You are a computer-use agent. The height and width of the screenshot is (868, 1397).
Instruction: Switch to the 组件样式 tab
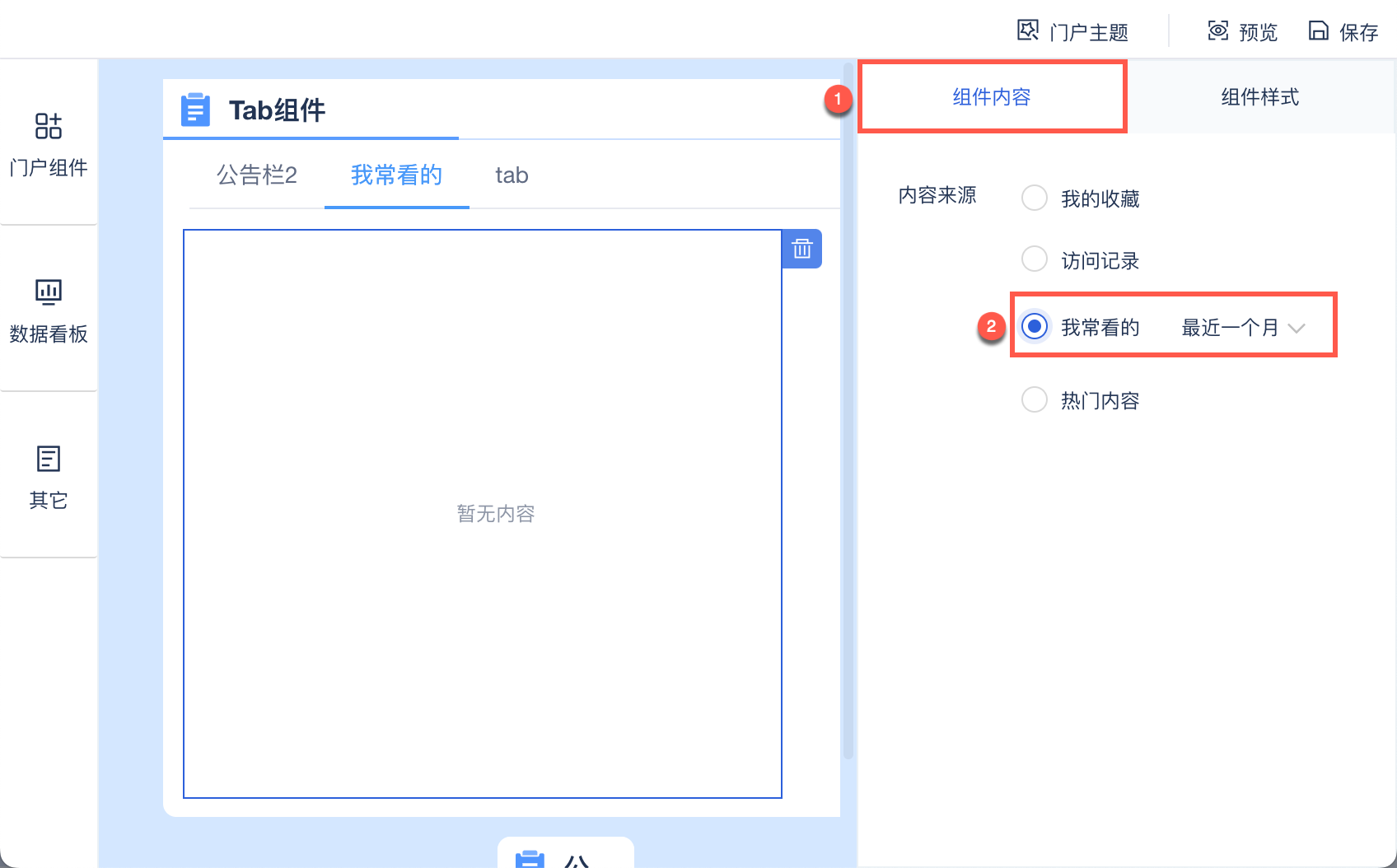1259,96
